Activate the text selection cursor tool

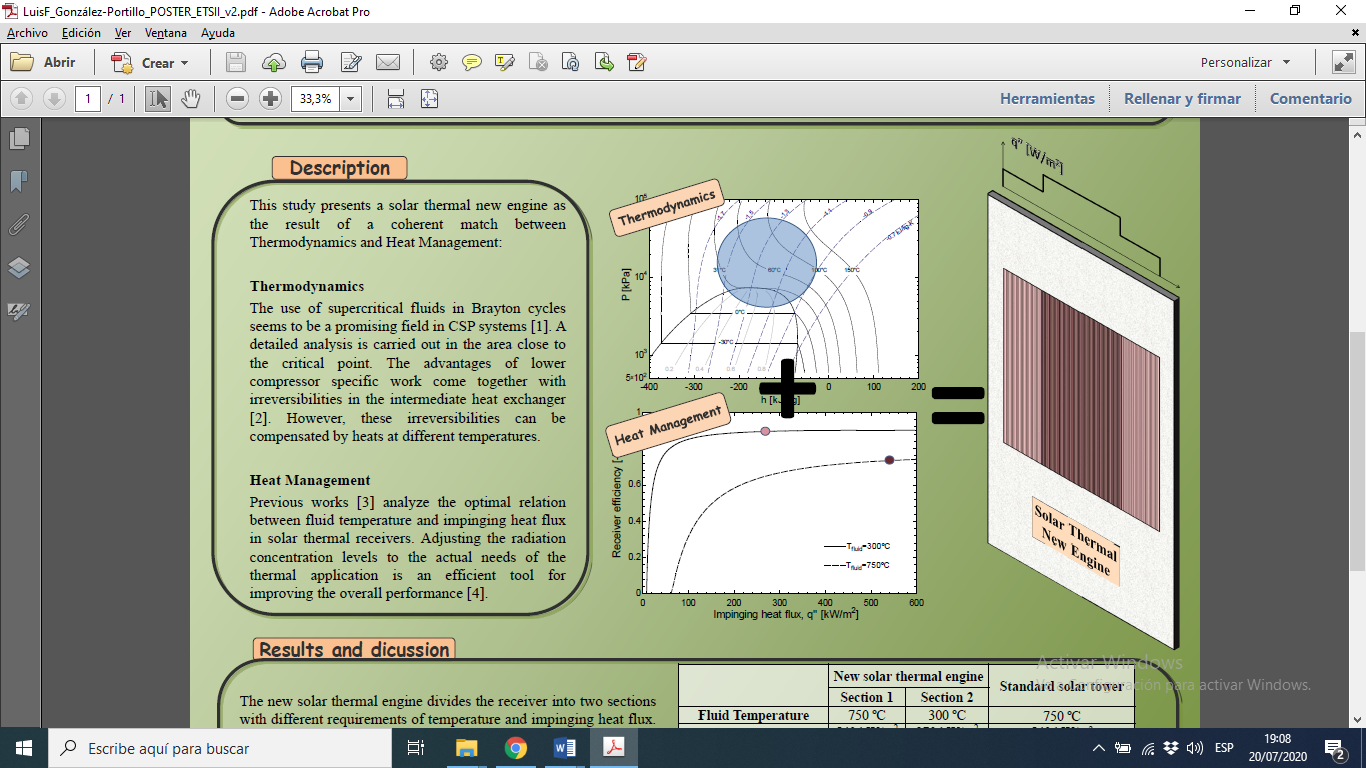pyautogui.click(x=158, y=99)
